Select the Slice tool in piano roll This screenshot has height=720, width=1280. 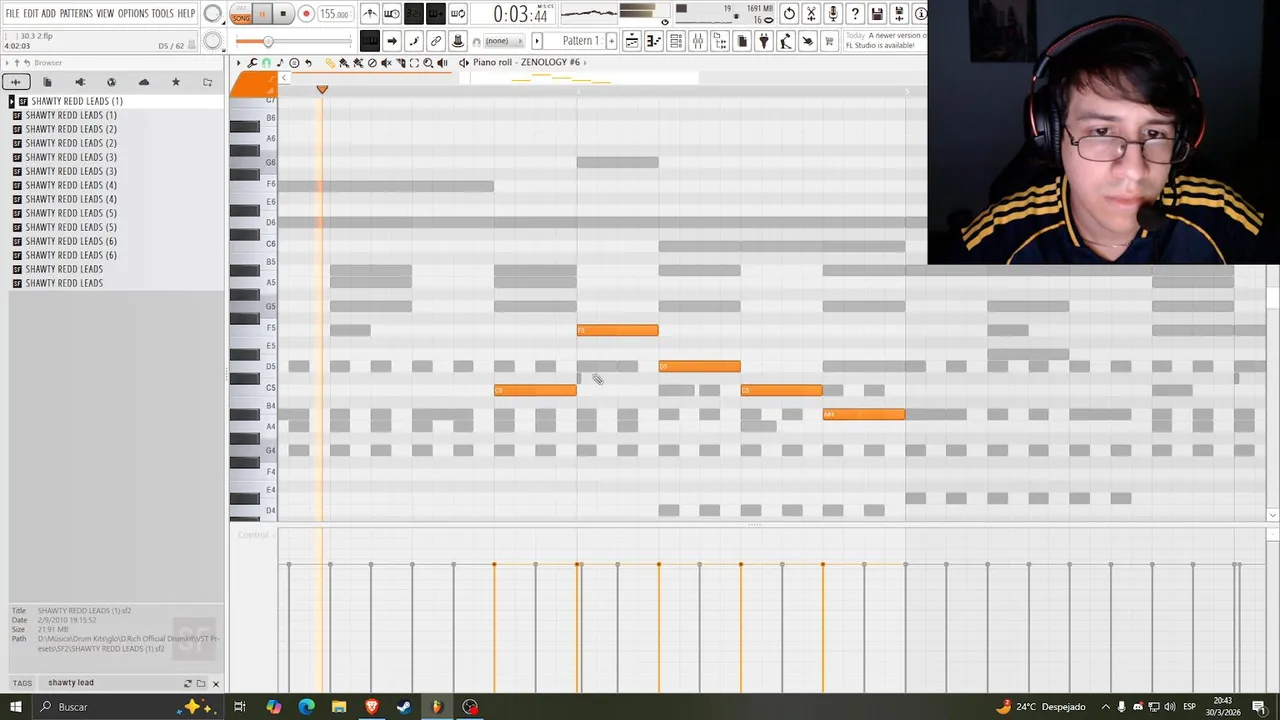[x=400, y=63]
